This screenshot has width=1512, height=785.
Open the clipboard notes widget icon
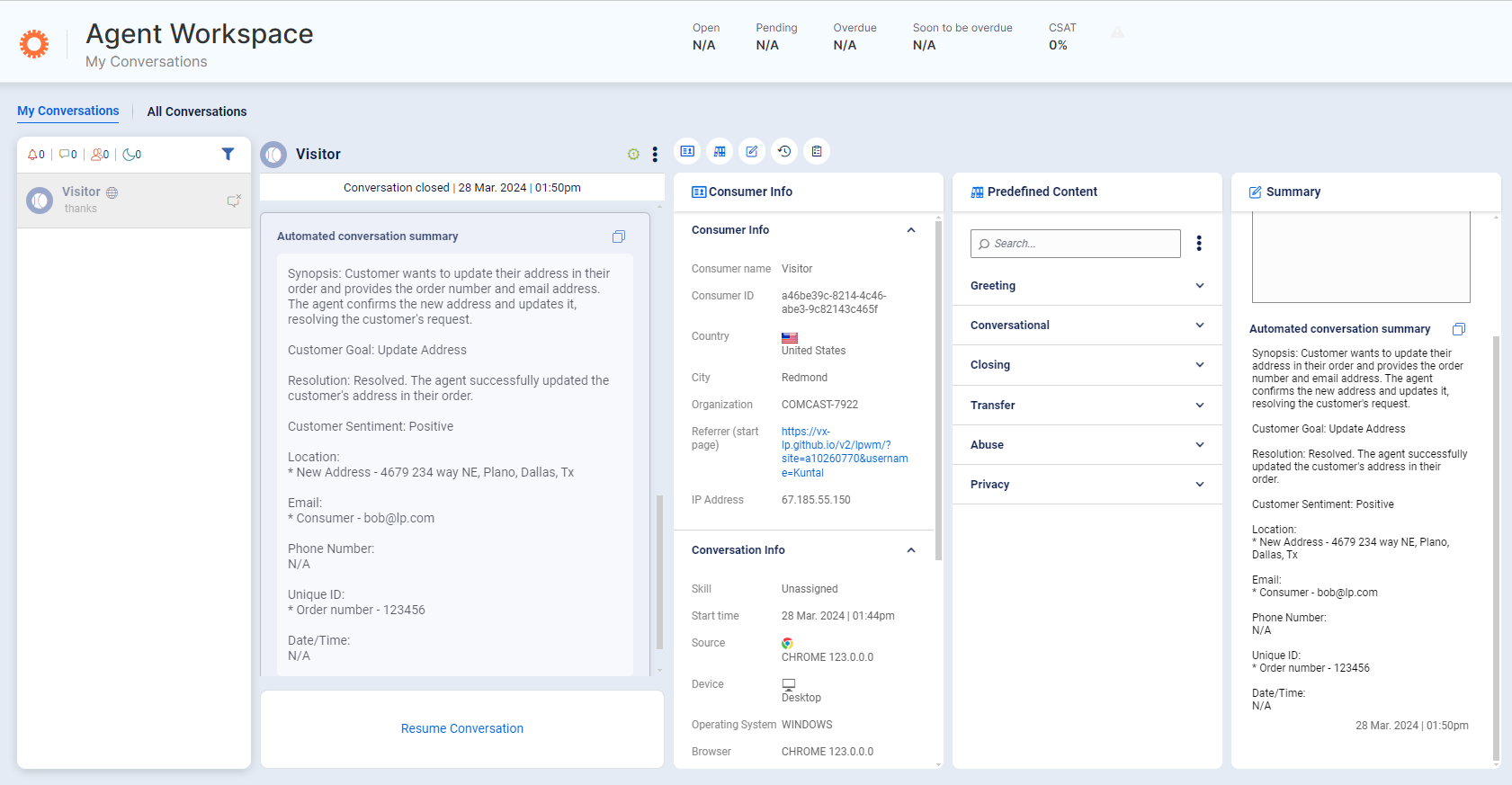pyautogui.click(x=817, y=151)
